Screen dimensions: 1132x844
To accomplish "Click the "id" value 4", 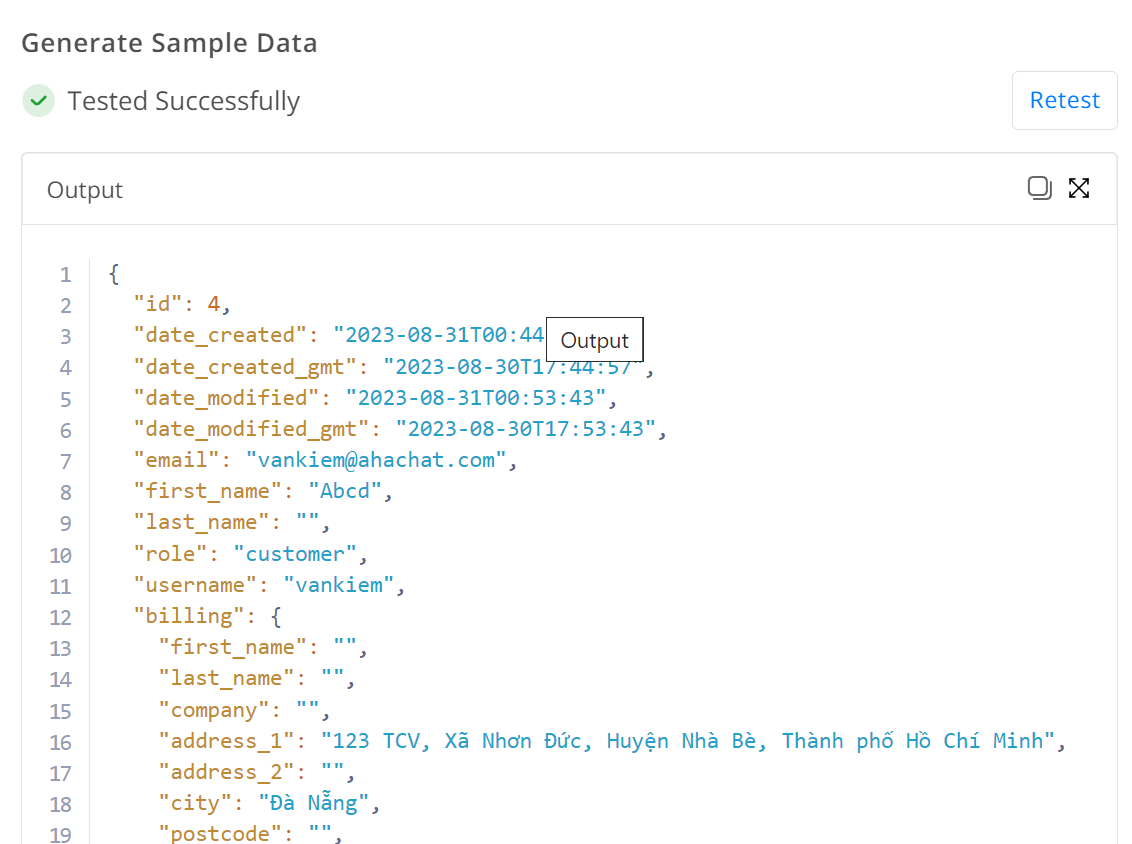I will pos(213,304).
